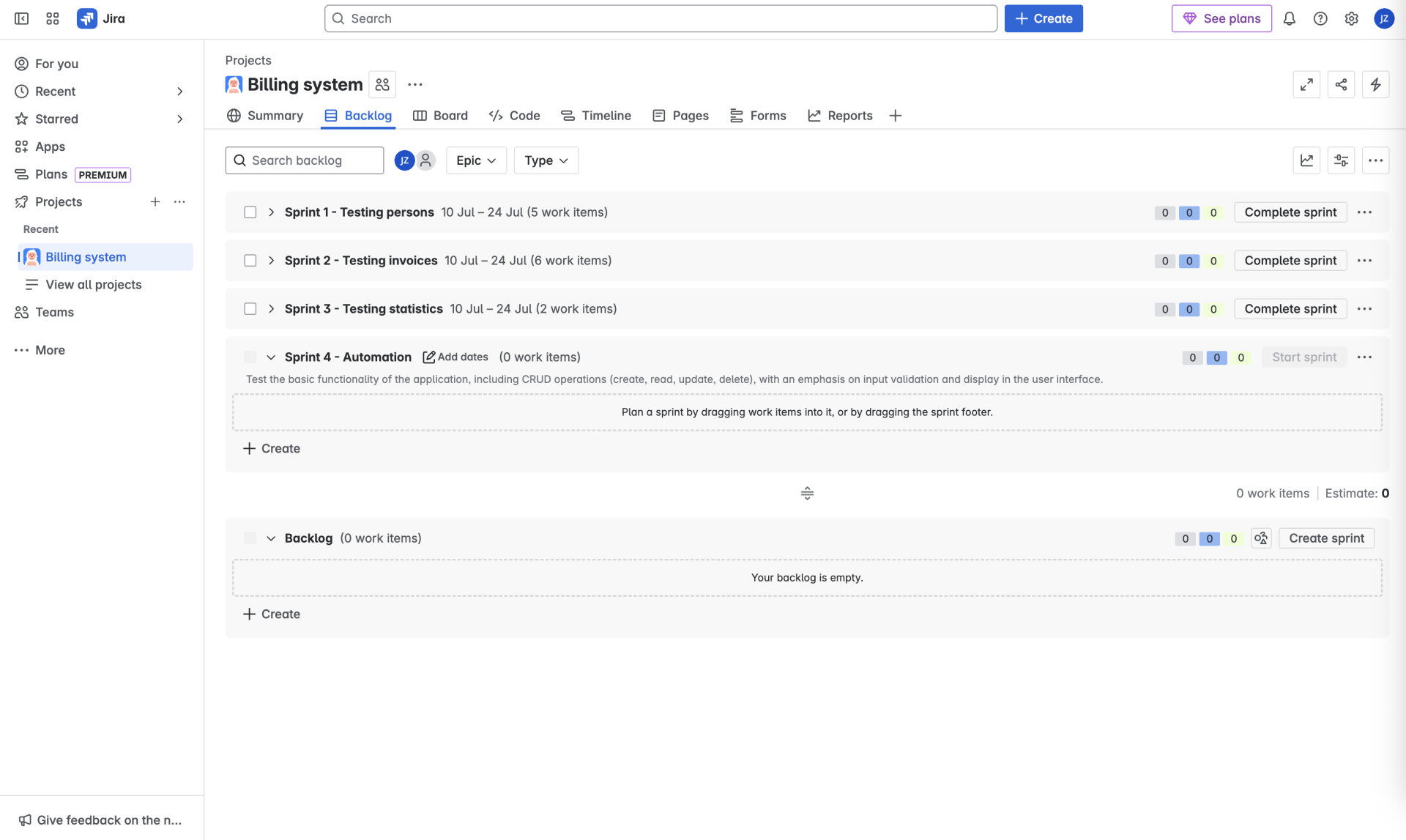Switch to the Board tab

441,116
